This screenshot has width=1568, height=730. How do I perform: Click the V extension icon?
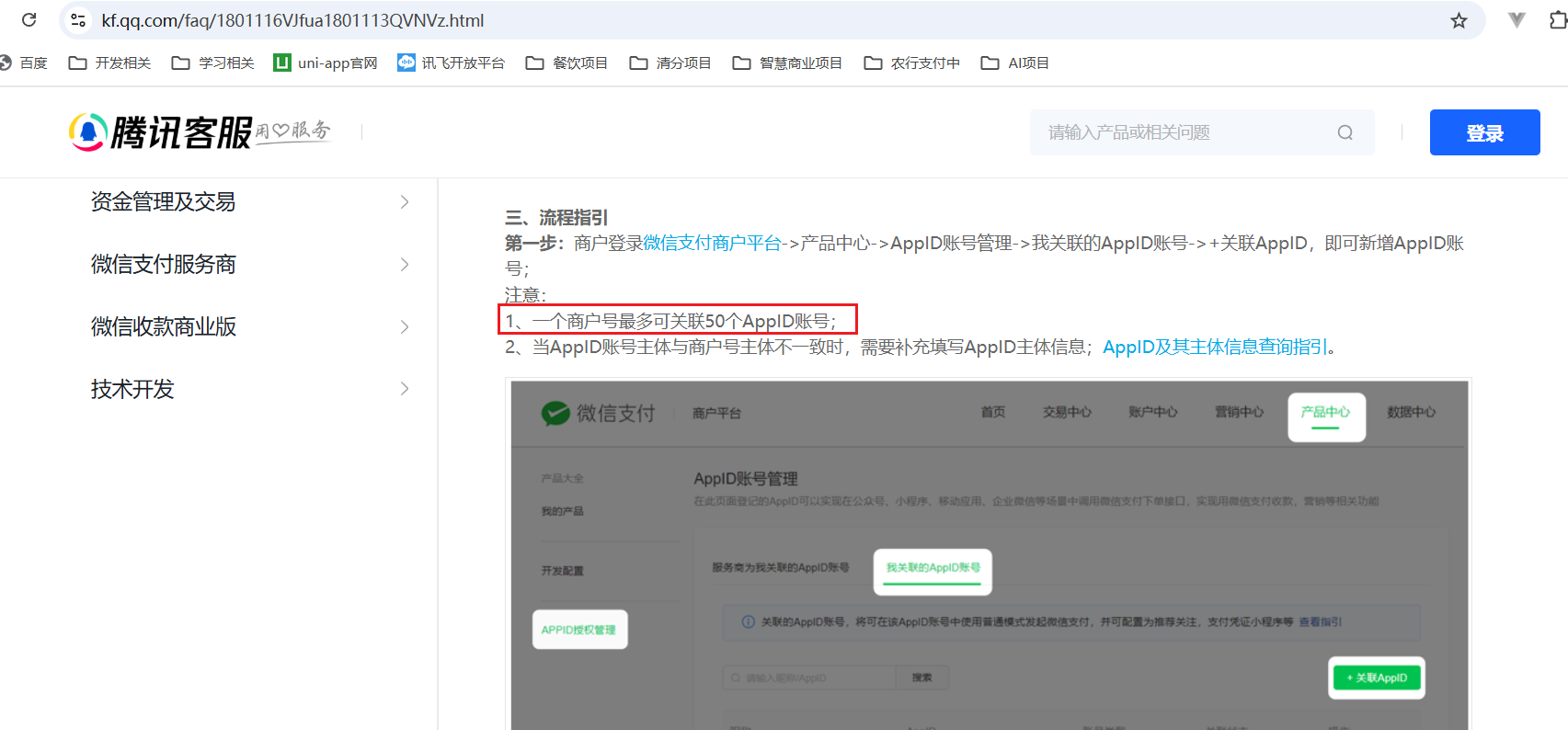click(x=1516, y=20)
